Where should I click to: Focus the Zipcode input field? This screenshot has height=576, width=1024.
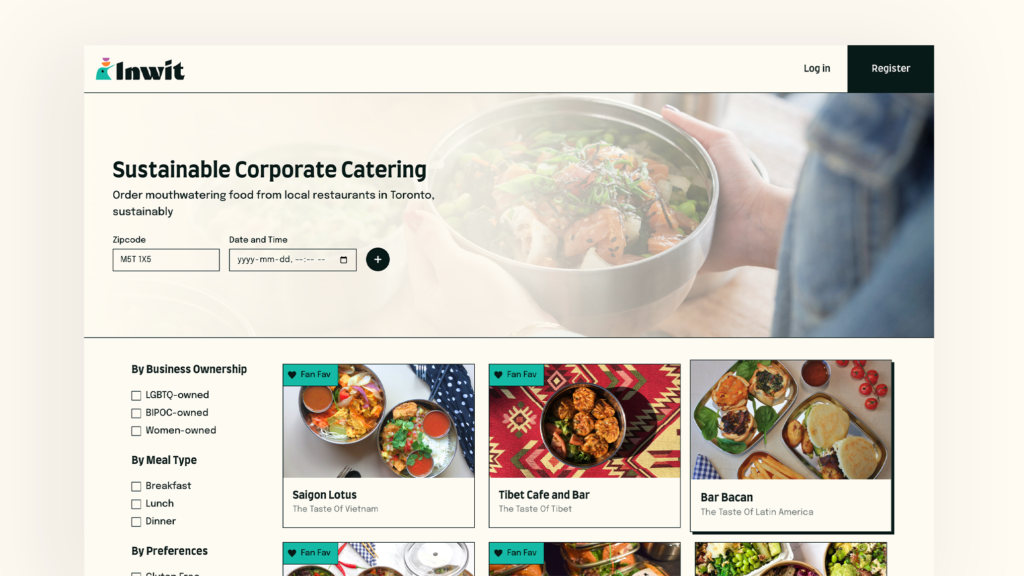point(166,259)
